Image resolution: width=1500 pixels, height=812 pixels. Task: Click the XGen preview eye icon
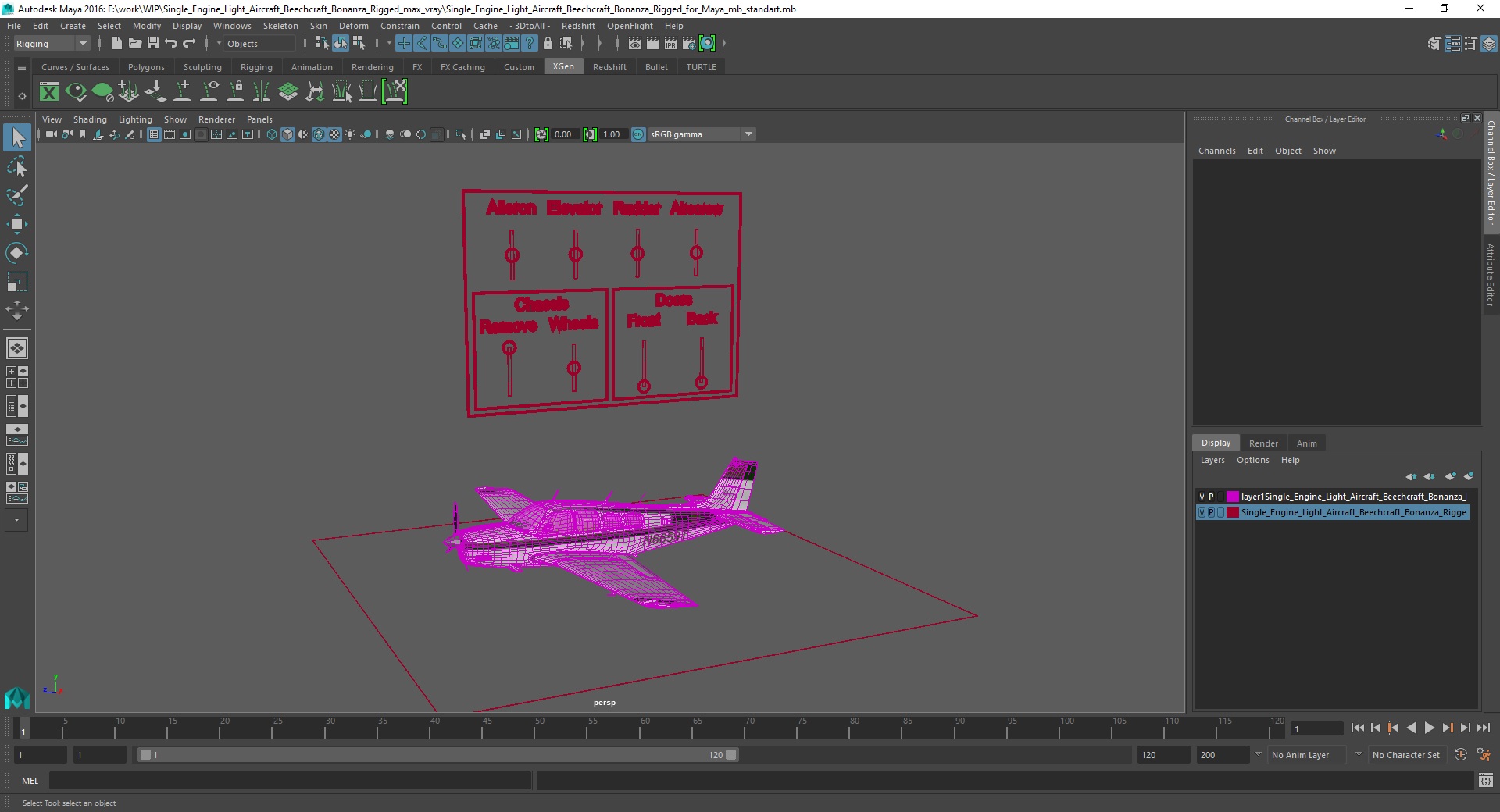pyautogui.click(x=76, y=92)
